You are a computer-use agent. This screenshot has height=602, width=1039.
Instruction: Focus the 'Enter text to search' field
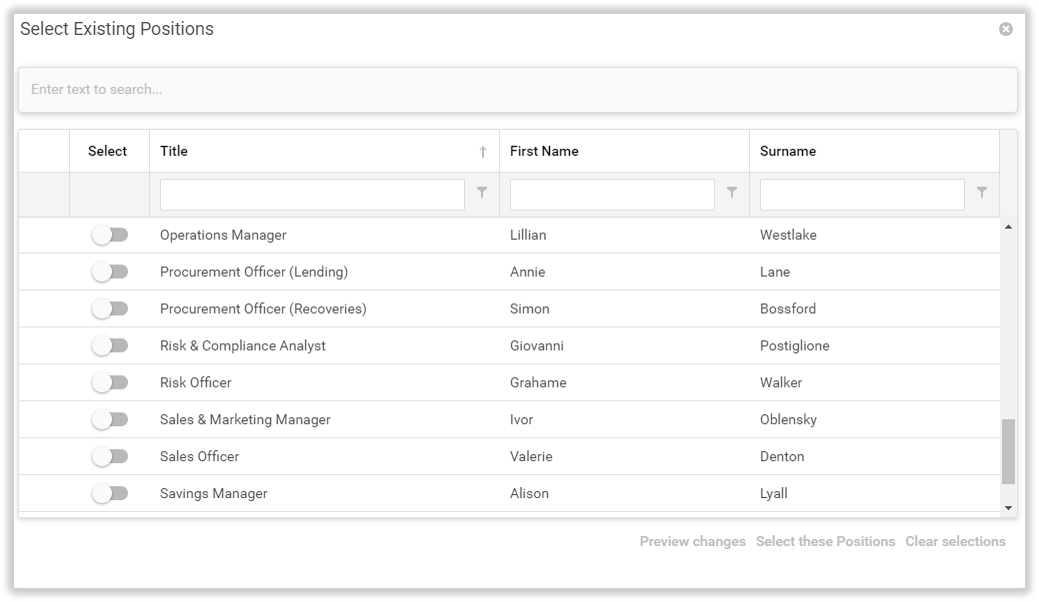pos(517,90)
